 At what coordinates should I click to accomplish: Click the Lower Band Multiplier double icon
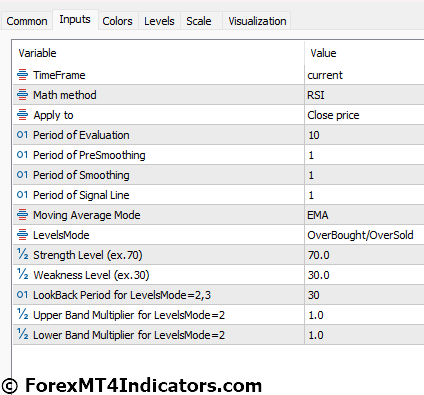[x=22, y=334]
